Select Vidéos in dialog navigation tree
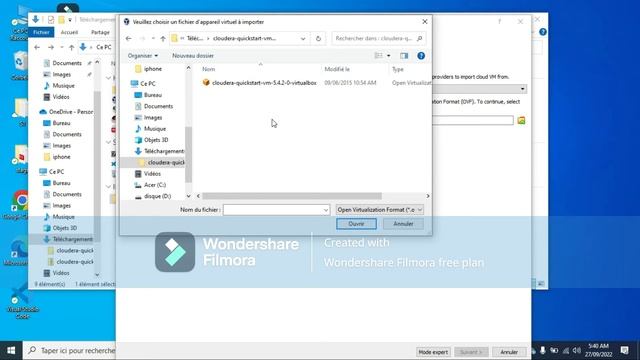This screenshot has height=360, width=640. click(x=152, y=174)
